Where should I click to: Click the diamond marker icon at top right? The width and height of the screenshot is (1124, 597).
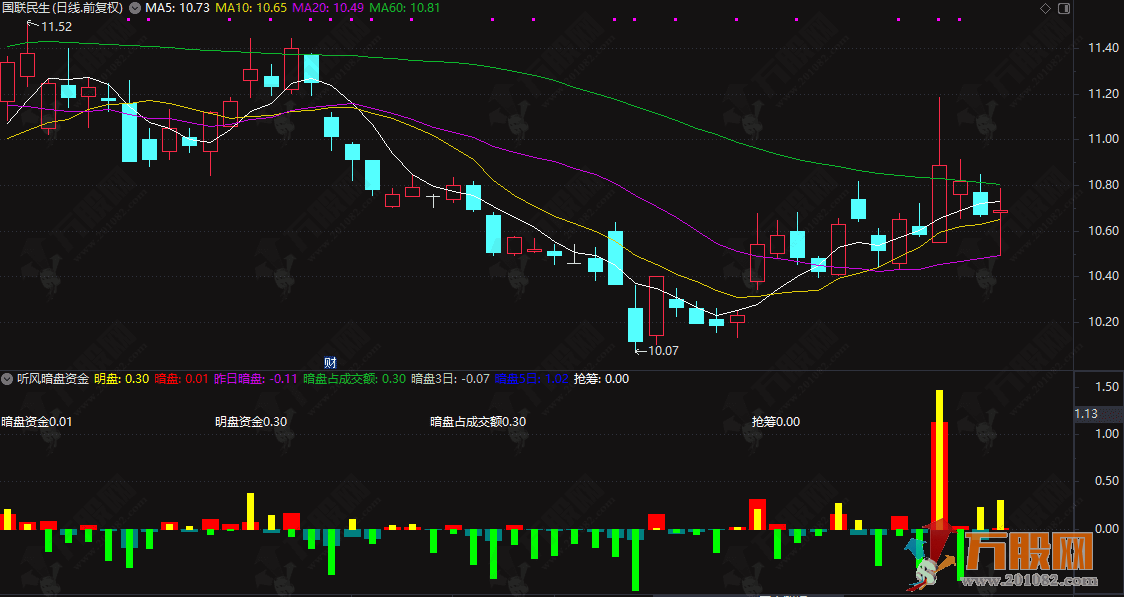(x=1046, y=8)
